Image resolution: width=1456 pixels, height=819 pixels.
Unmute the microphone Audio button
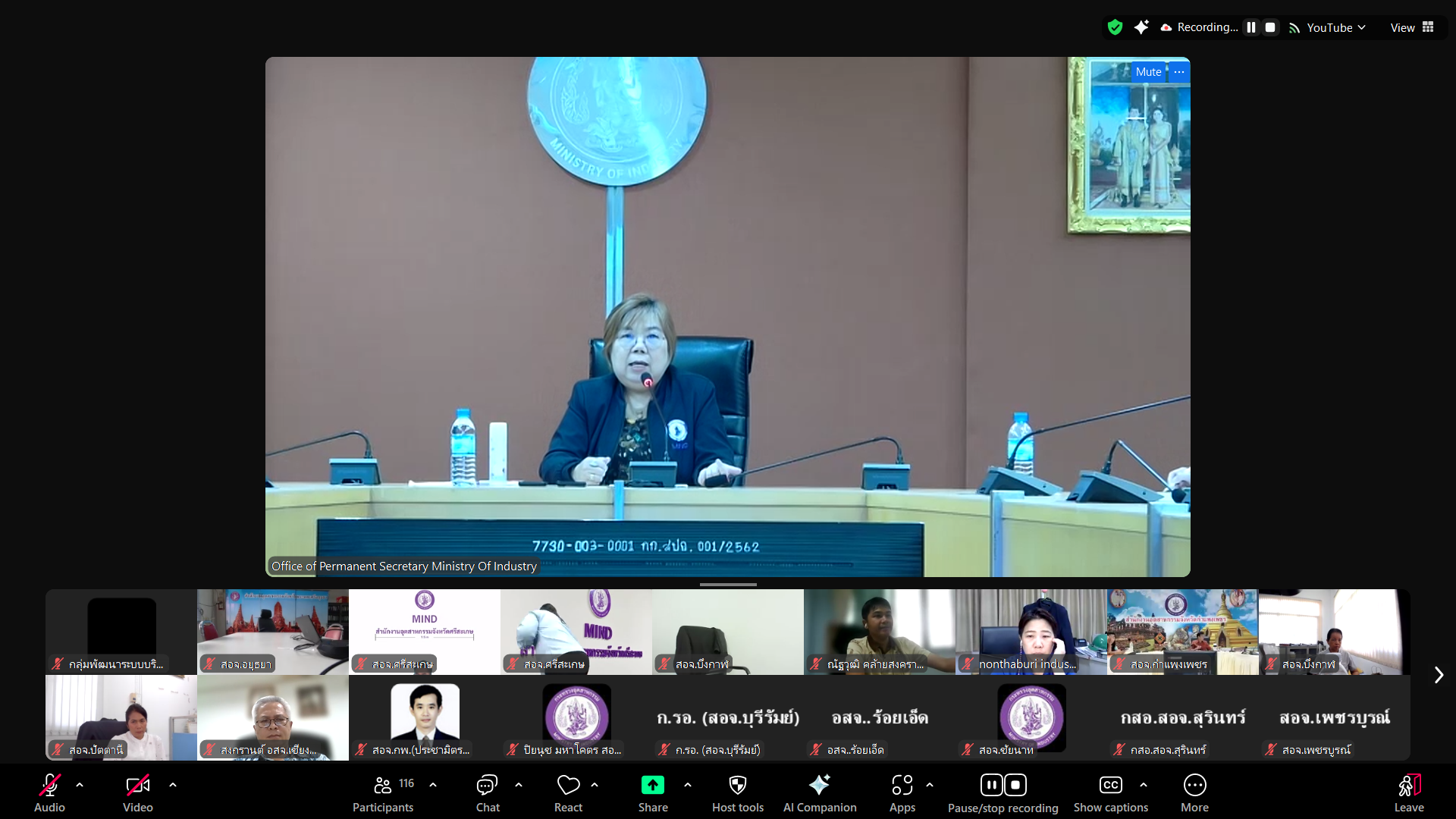(49, 792)
